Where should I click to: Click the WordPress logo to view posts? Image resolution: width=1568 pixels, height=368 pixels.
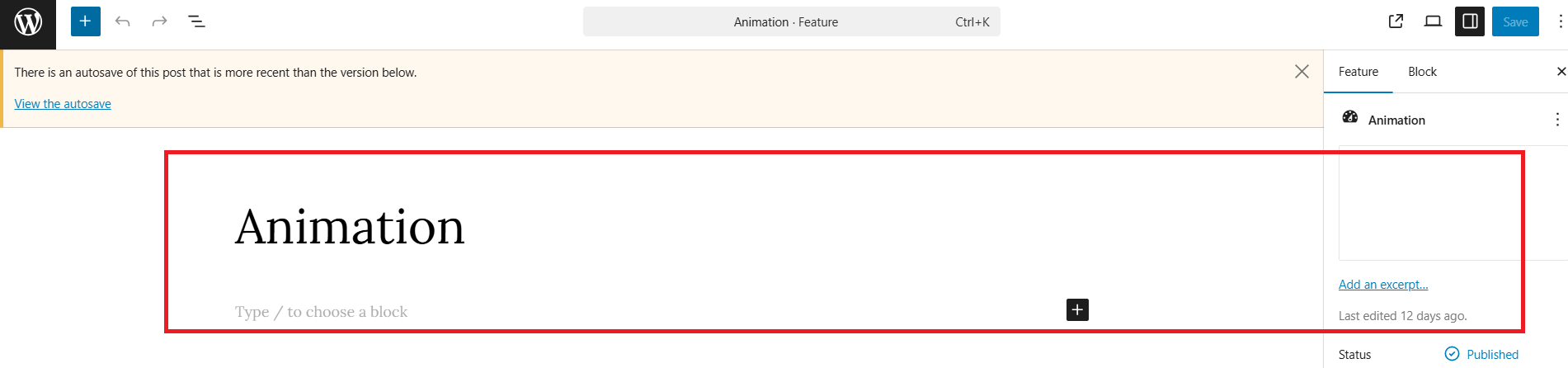click(x=28, y=22)
